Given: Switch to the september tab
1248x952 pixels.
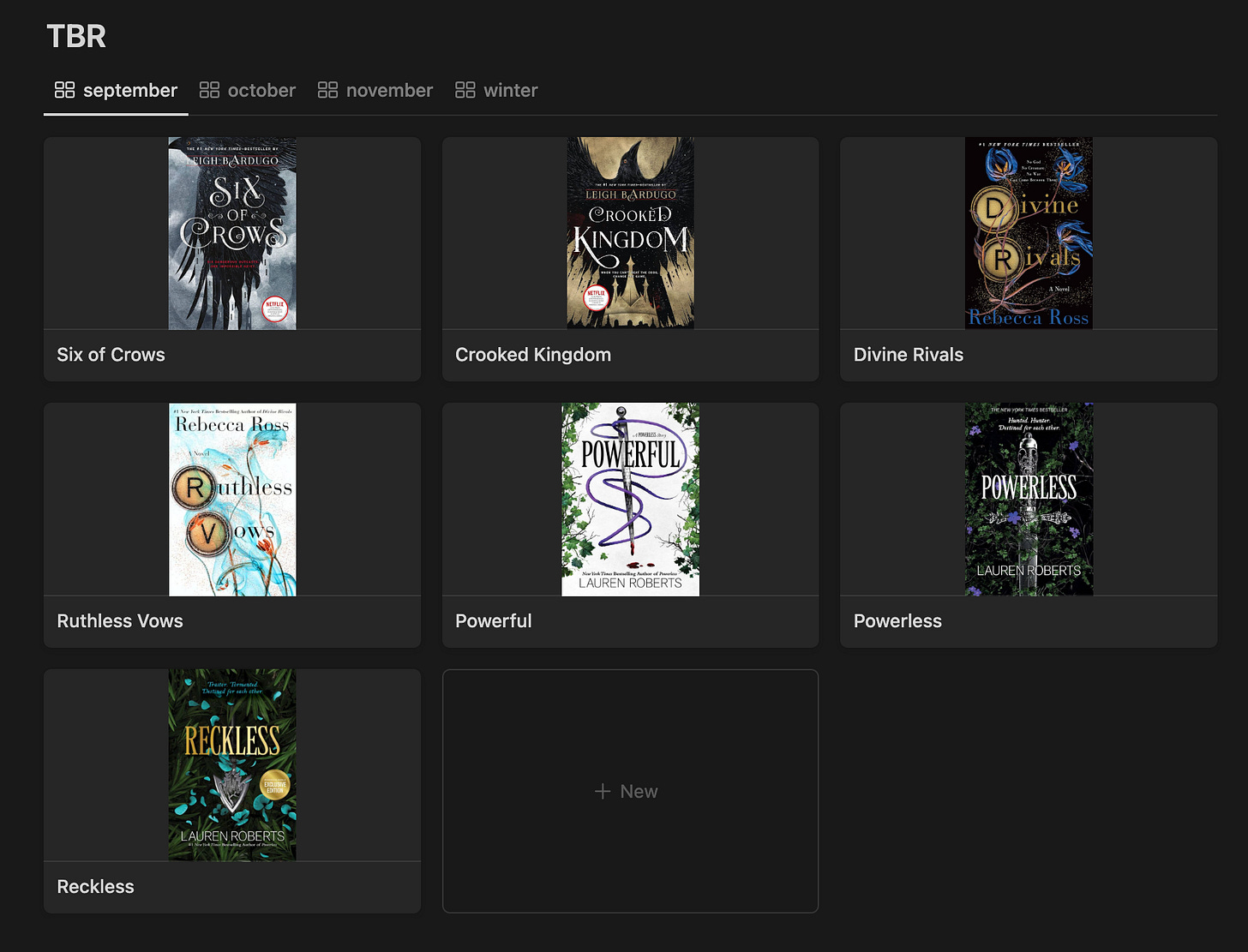Looking at the screenshot, I should point(116,90).
